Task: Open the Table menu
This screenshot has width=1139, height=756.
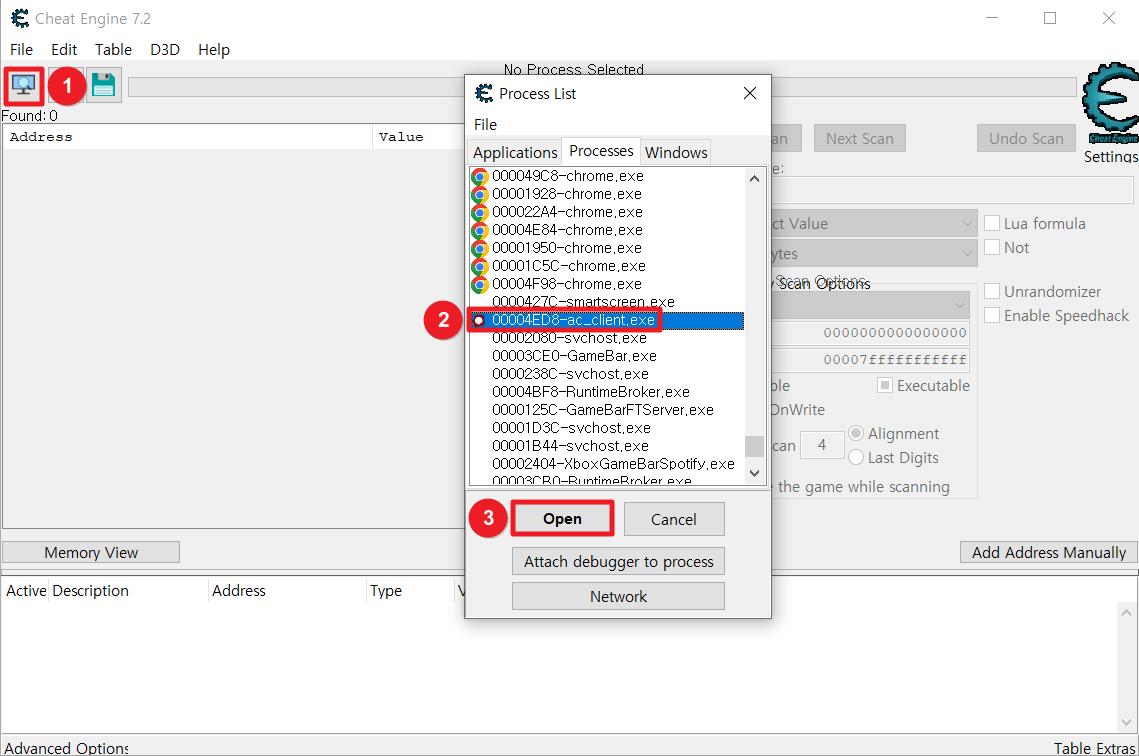Action: point(113,49)
